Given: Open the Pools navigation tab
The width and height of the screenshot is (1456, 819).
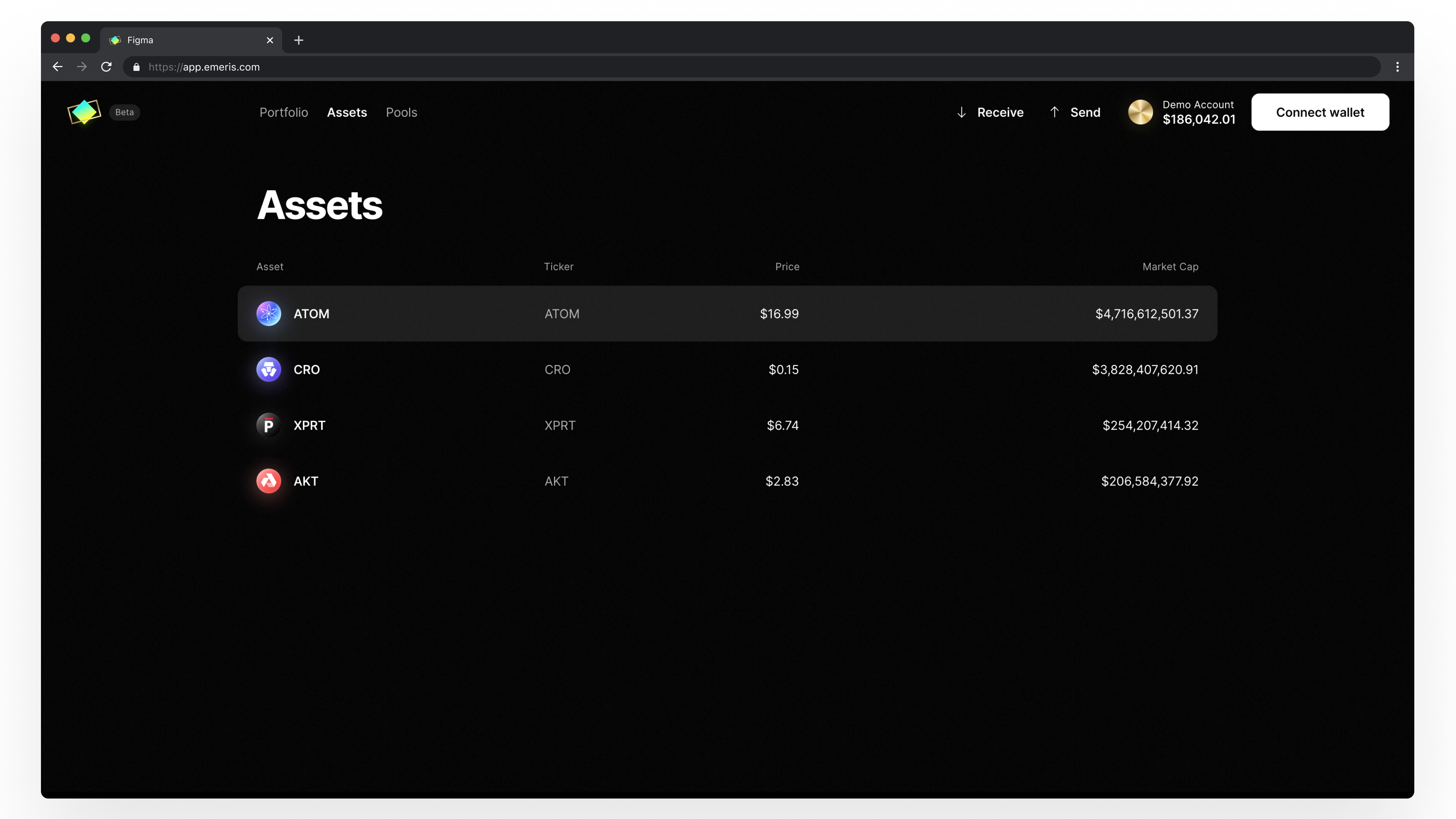Looking at the screenshot, I should [401, 113].
